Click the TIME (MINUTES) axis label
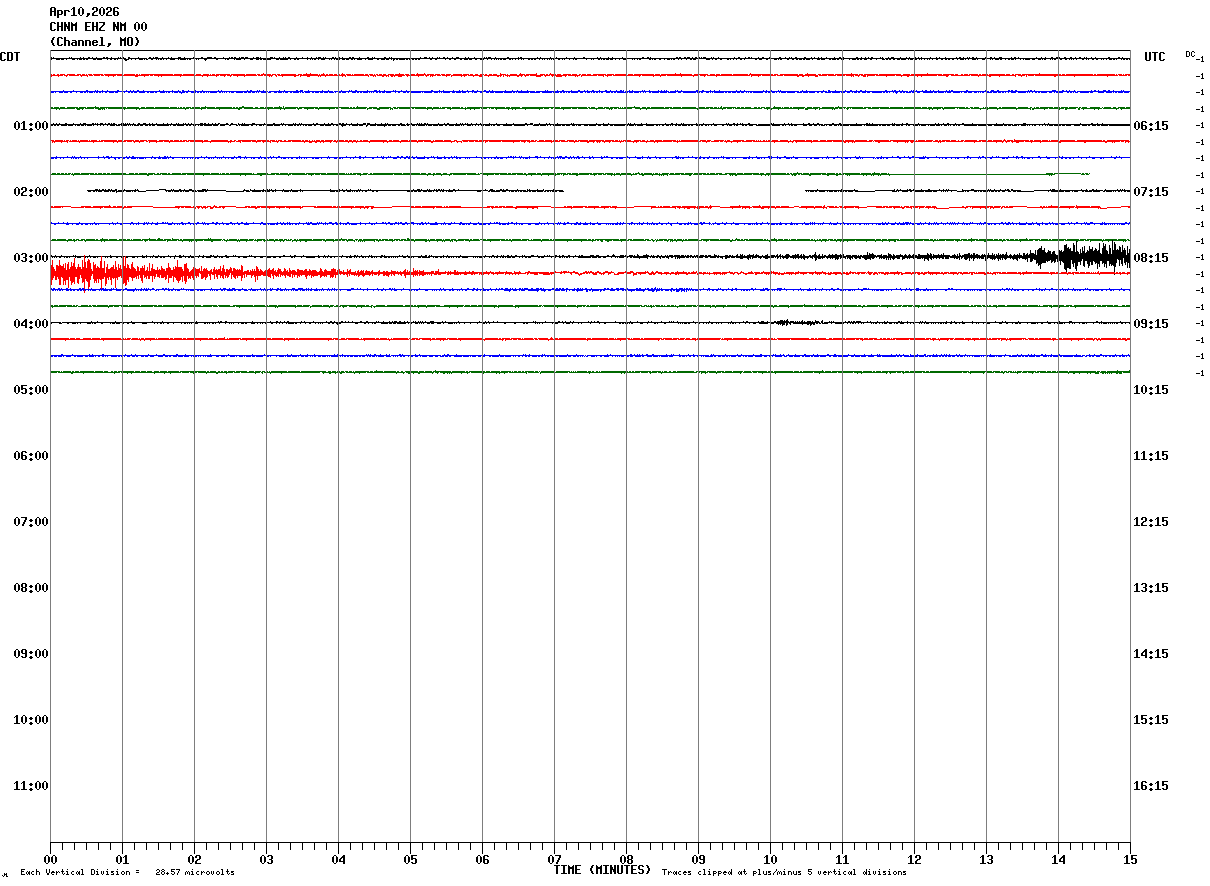The width and height of the screenshot is (1210, 886). 602,870
